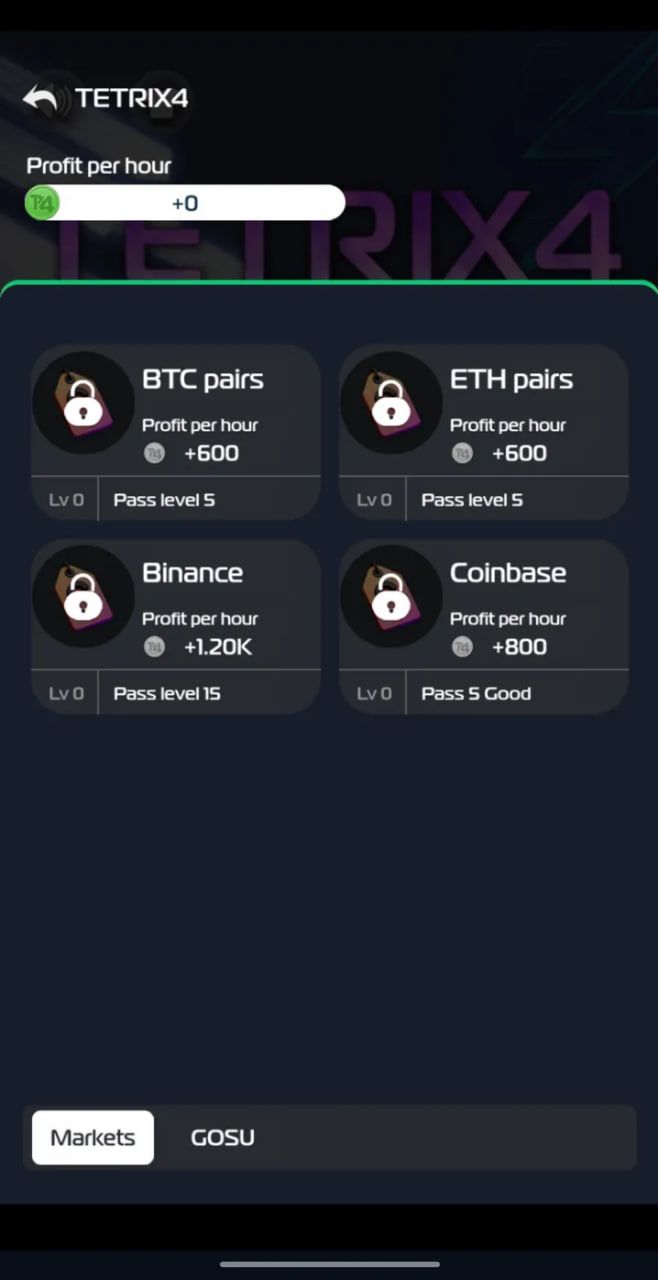Click the T4 coin icon next to +600
This screenshot has height=1280, width=658.
tap(154, 453)
